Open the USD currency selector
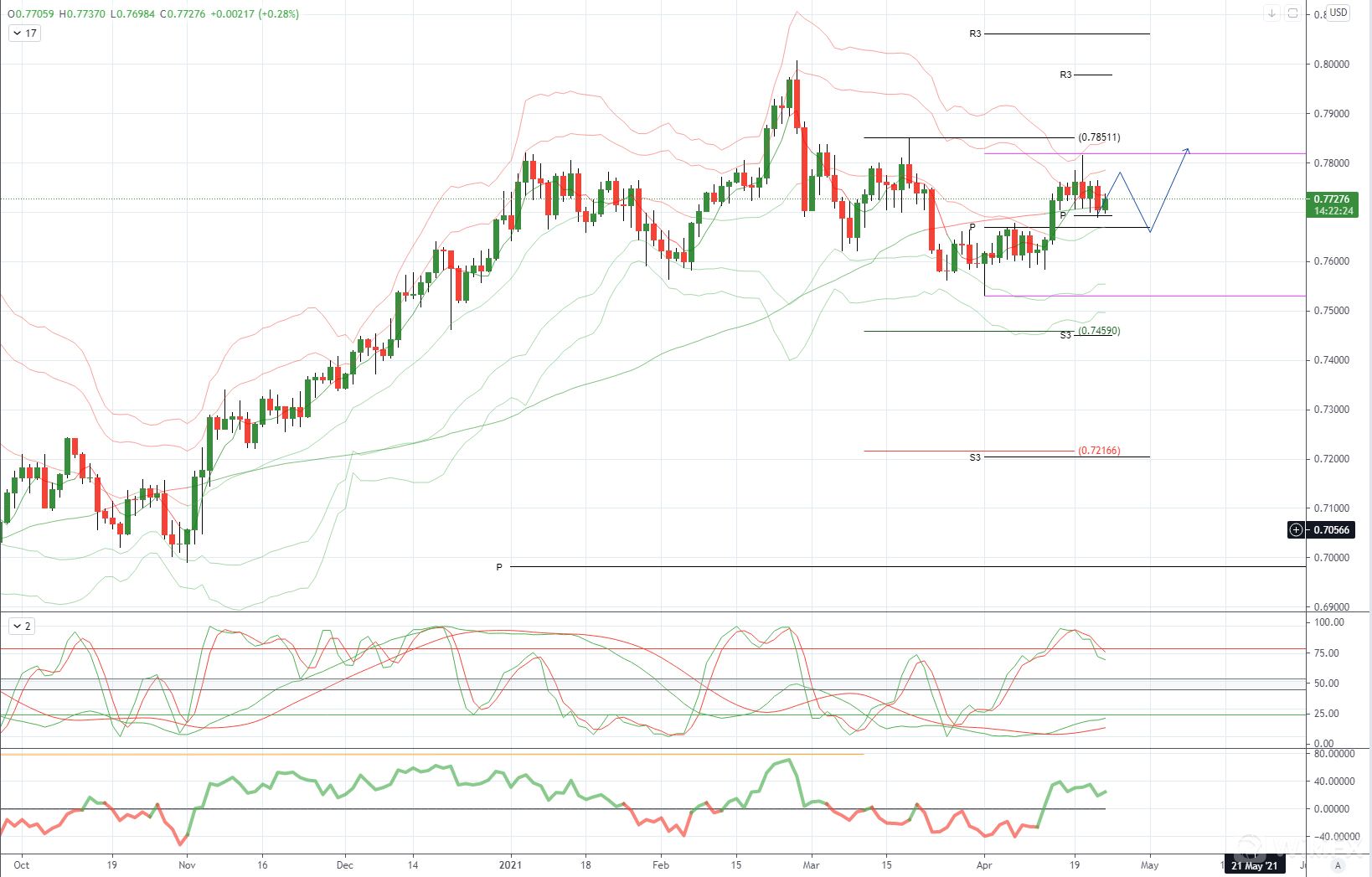 (x=1338, y=13)
